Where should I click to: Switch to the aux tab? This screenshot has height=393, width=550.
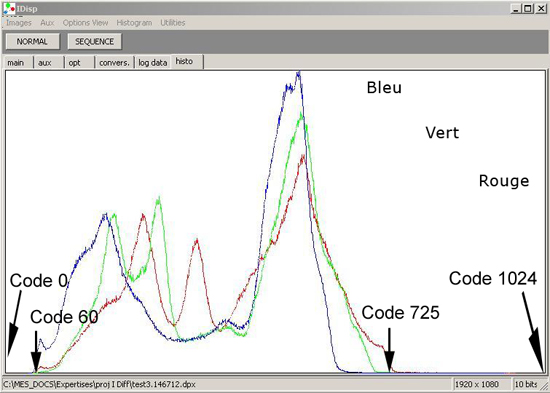pyautogui.click(x=49, y=62)
